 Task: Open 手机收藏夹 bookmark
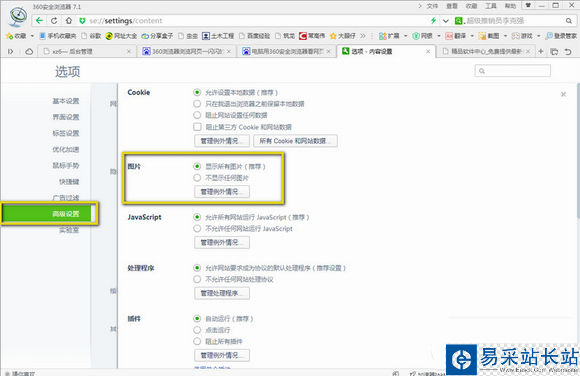point(57,36)
